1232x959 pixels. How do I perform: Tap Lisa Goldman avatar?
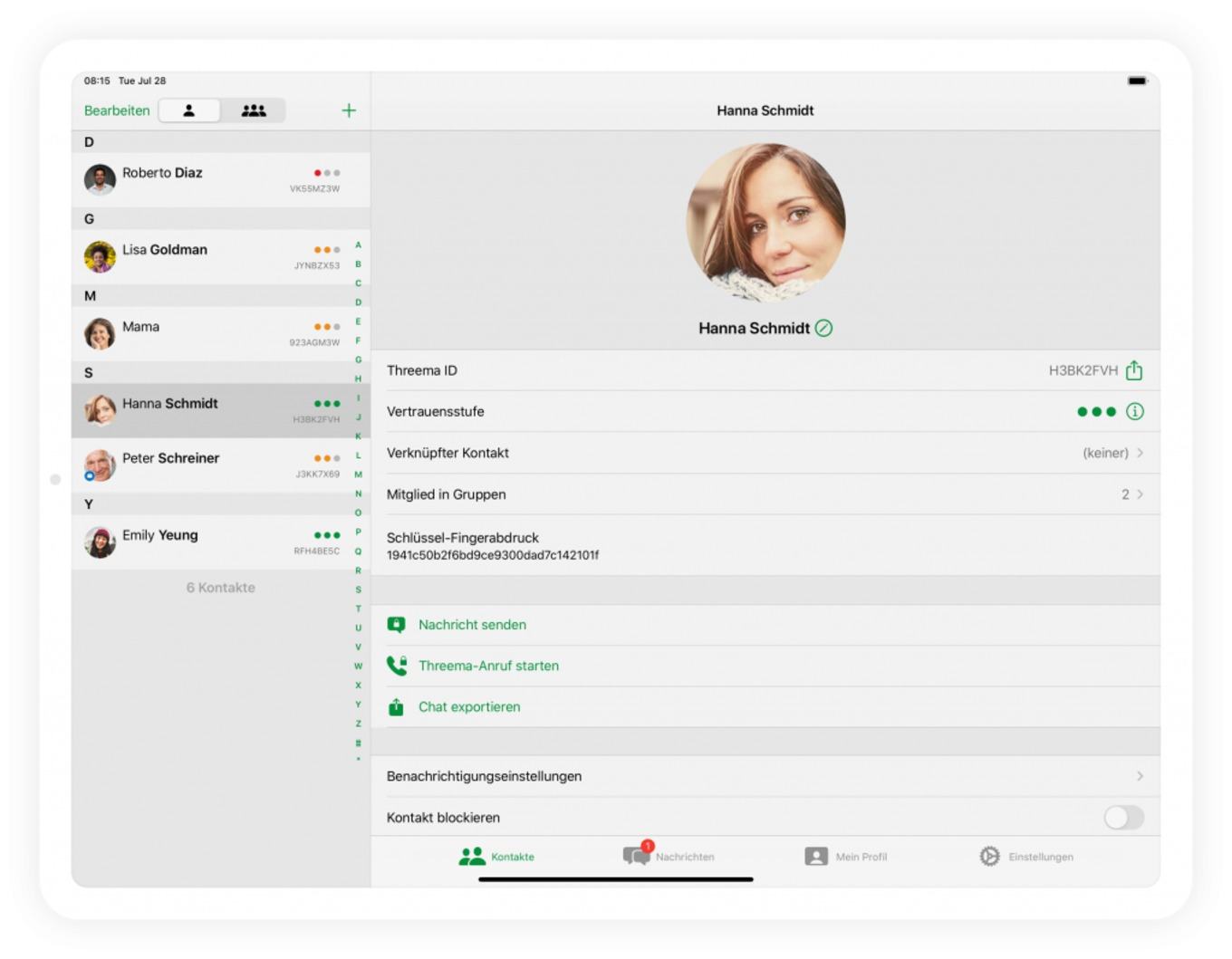pos(100,256)
